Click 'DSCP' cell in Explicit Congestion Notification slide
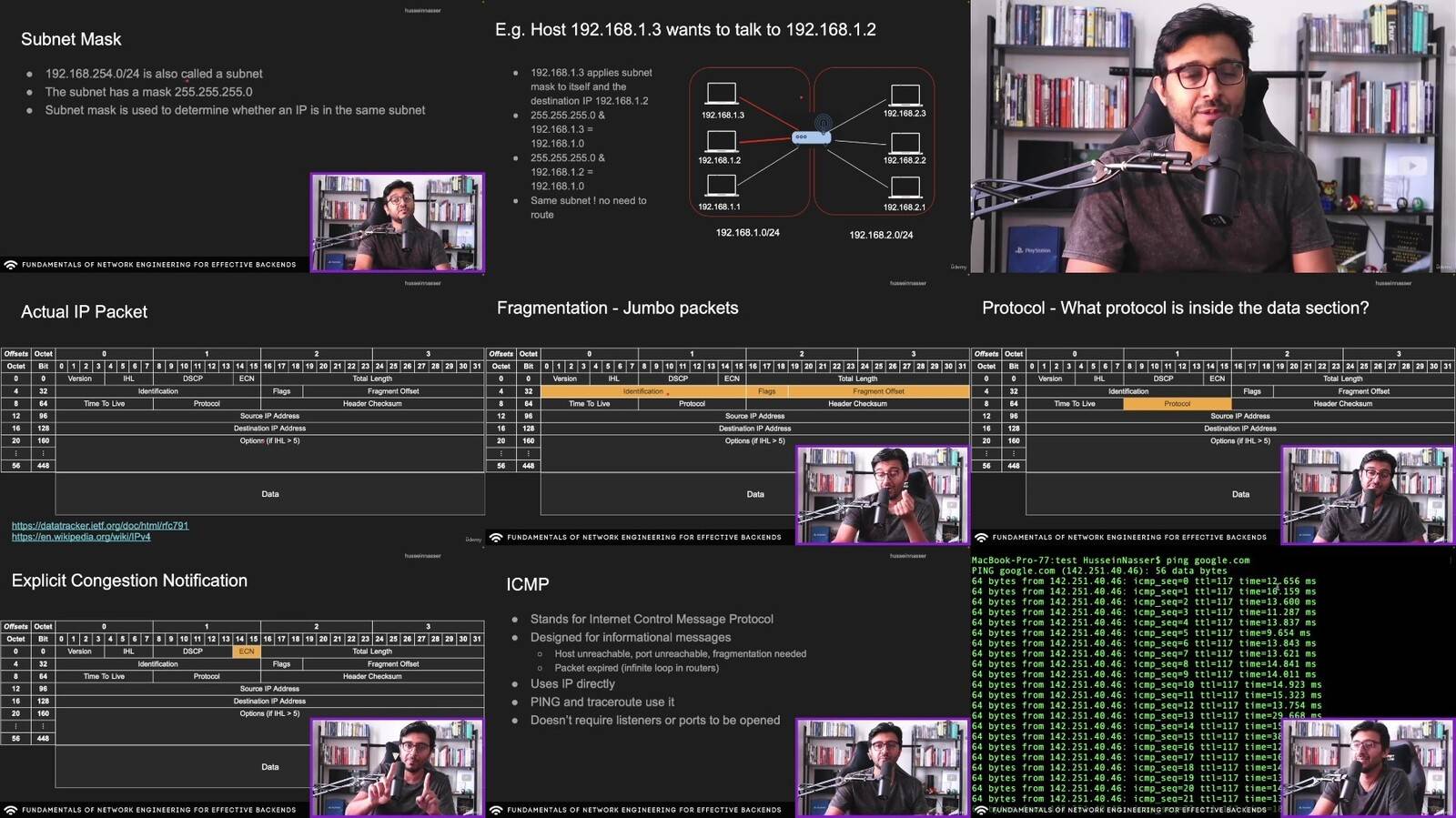The width and height of the screenshot is (1456, 818). coord(192,651)
